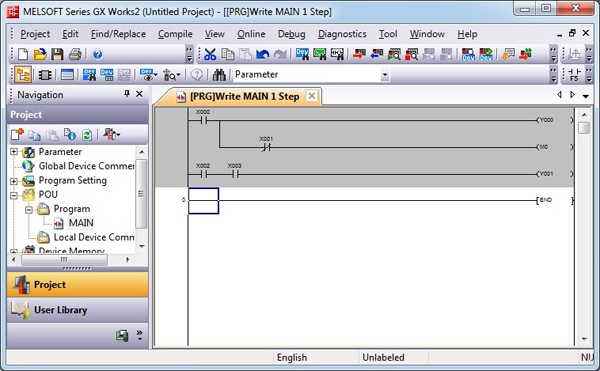Select Global Device Comment tree item

click(x=86, y=166)
